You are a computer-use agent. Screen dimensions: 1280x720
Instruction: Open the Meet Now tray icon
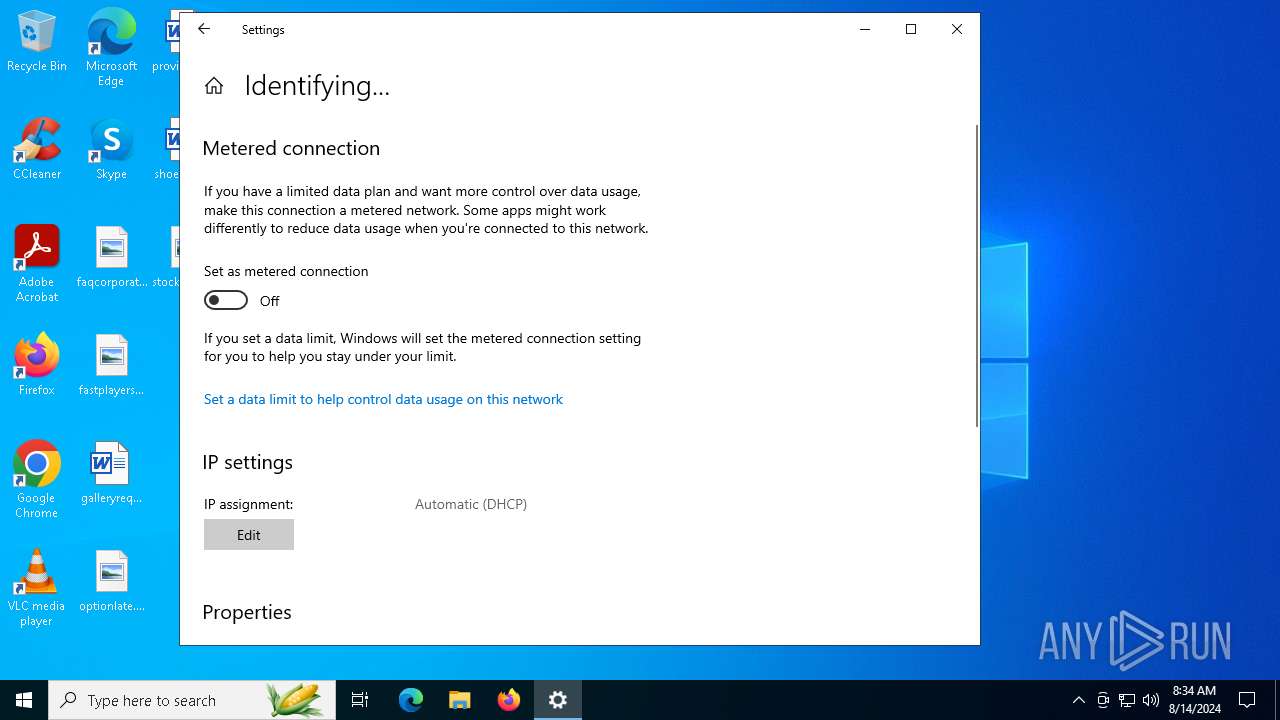[x=1103, y=700]
